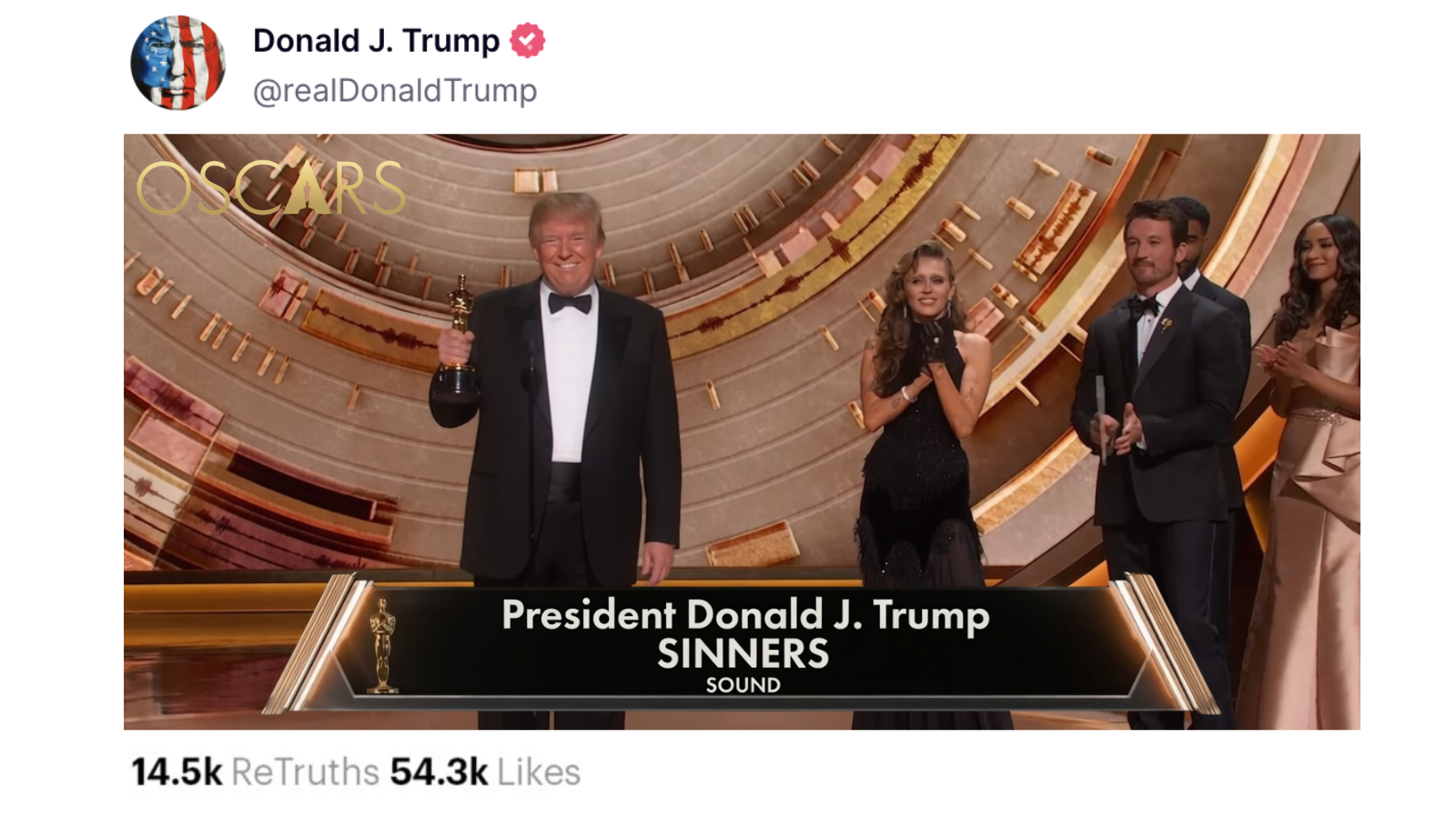Screen dimensions: 1456x819
Task: Open the Donald J. Trump display name
Action: click(376, 41)
